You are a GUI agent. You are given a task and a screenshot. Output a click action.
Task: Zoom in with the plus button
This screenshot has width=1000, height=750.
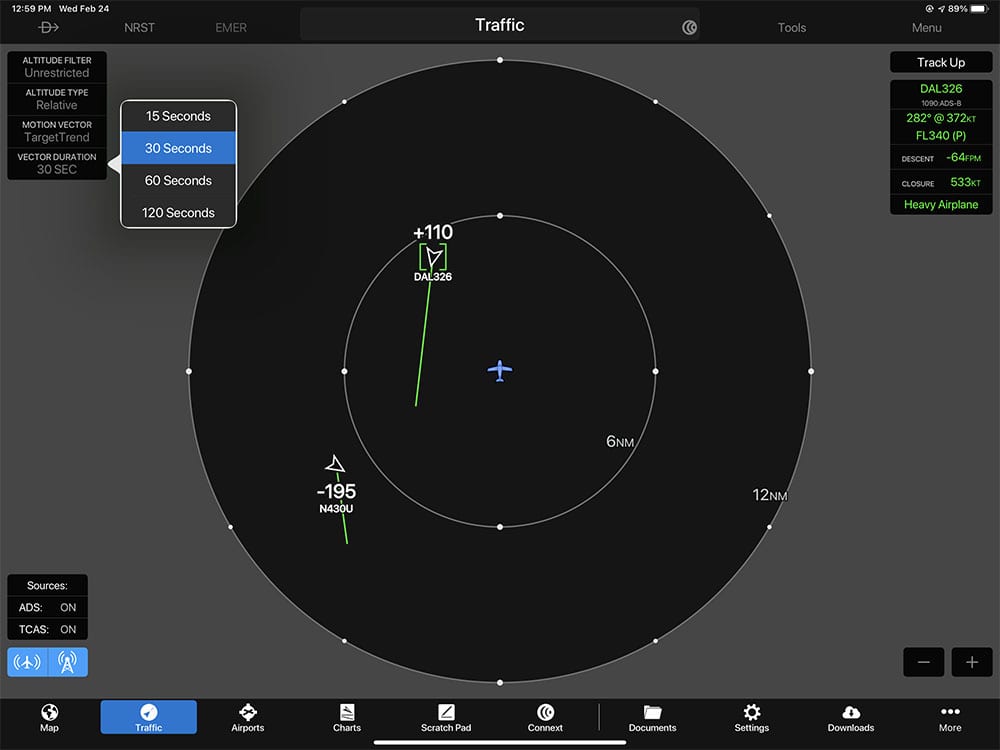coord(971,662)
